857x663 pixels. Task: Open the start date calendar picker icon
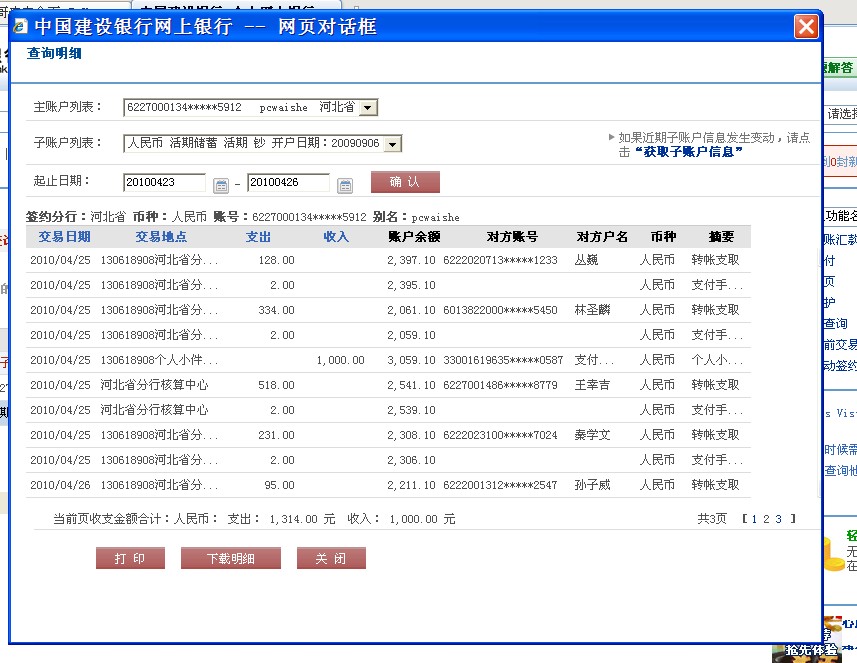point(221,186)
